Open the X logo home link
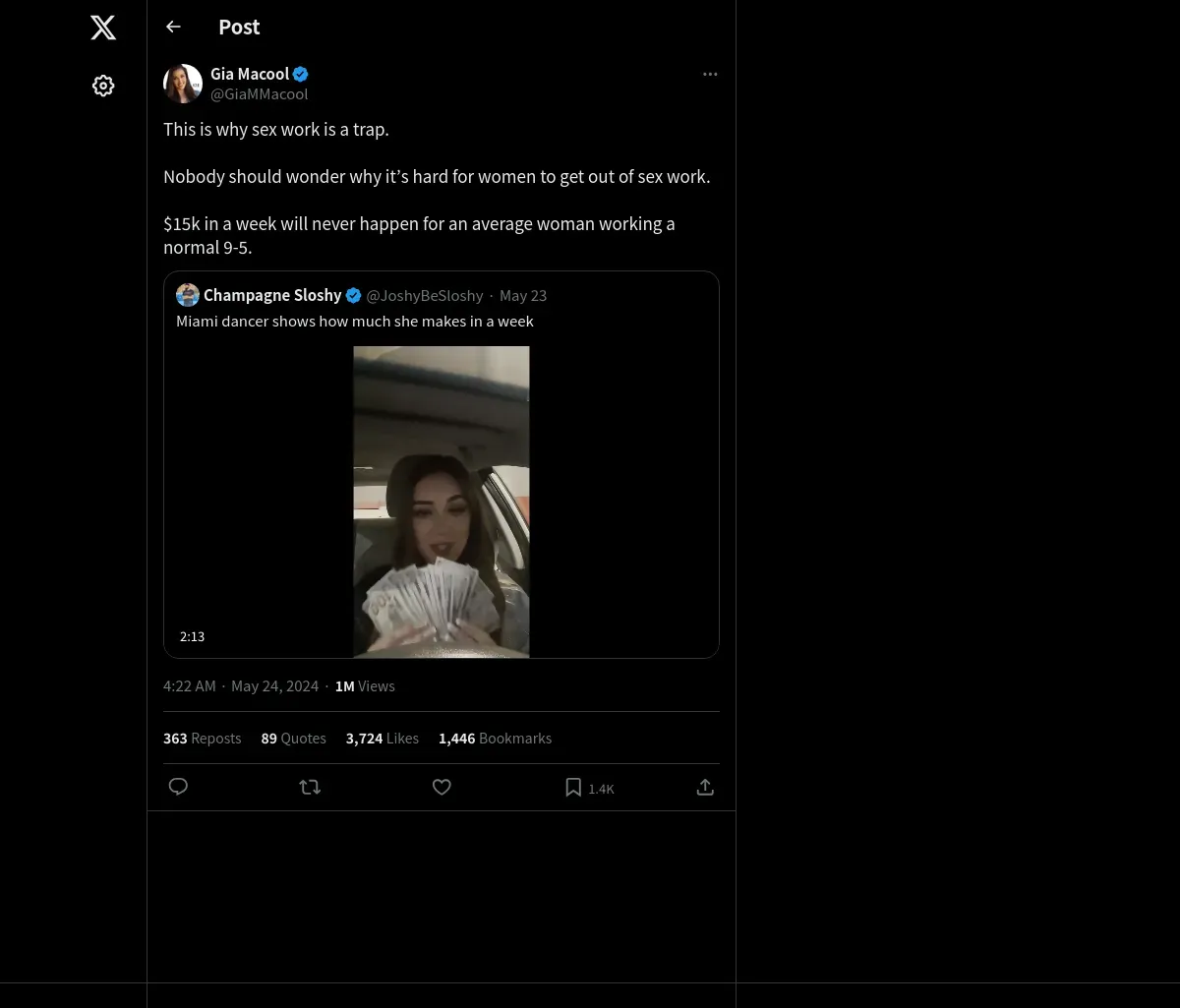 103,28
